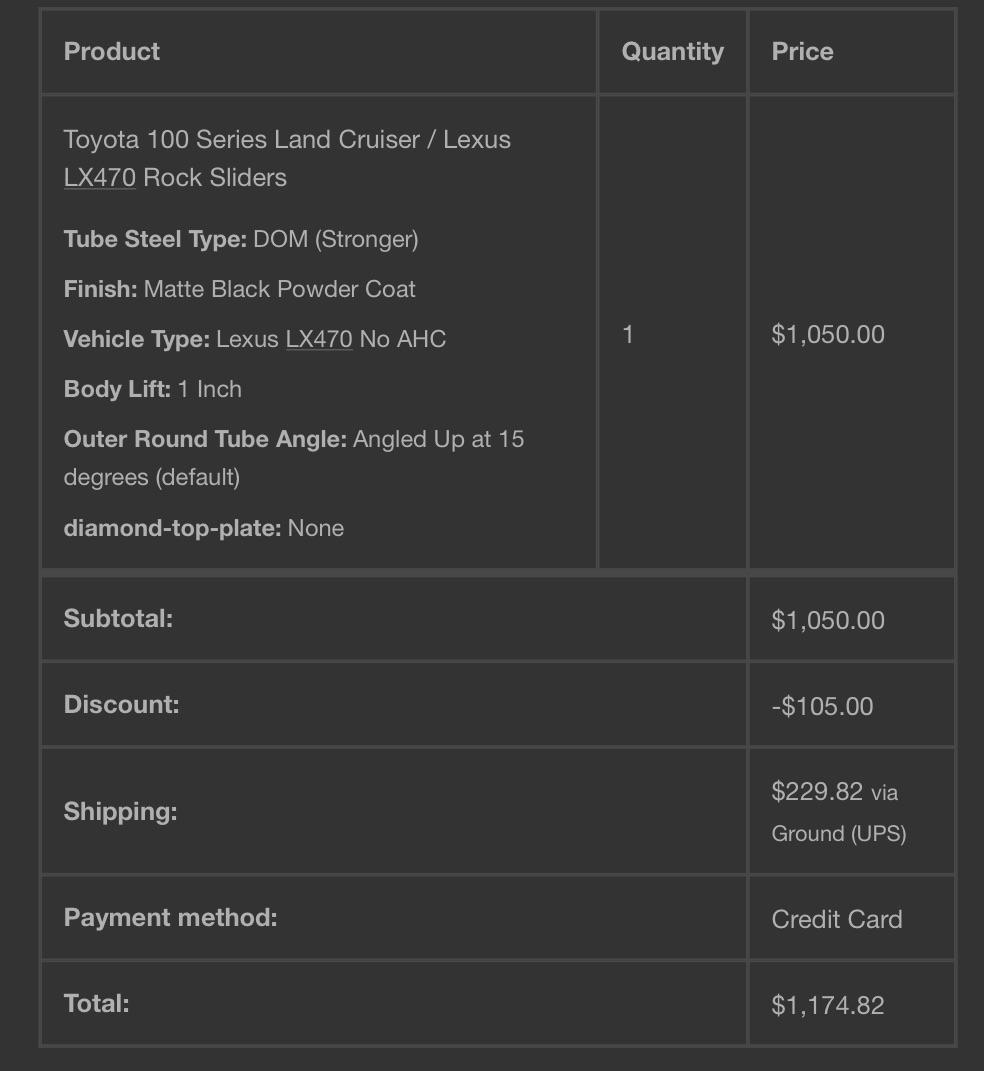The image size is (984, 1071).
Task: Click the total amount $1,174.82
Action: pyautogui.click(x=828, y=1005)
